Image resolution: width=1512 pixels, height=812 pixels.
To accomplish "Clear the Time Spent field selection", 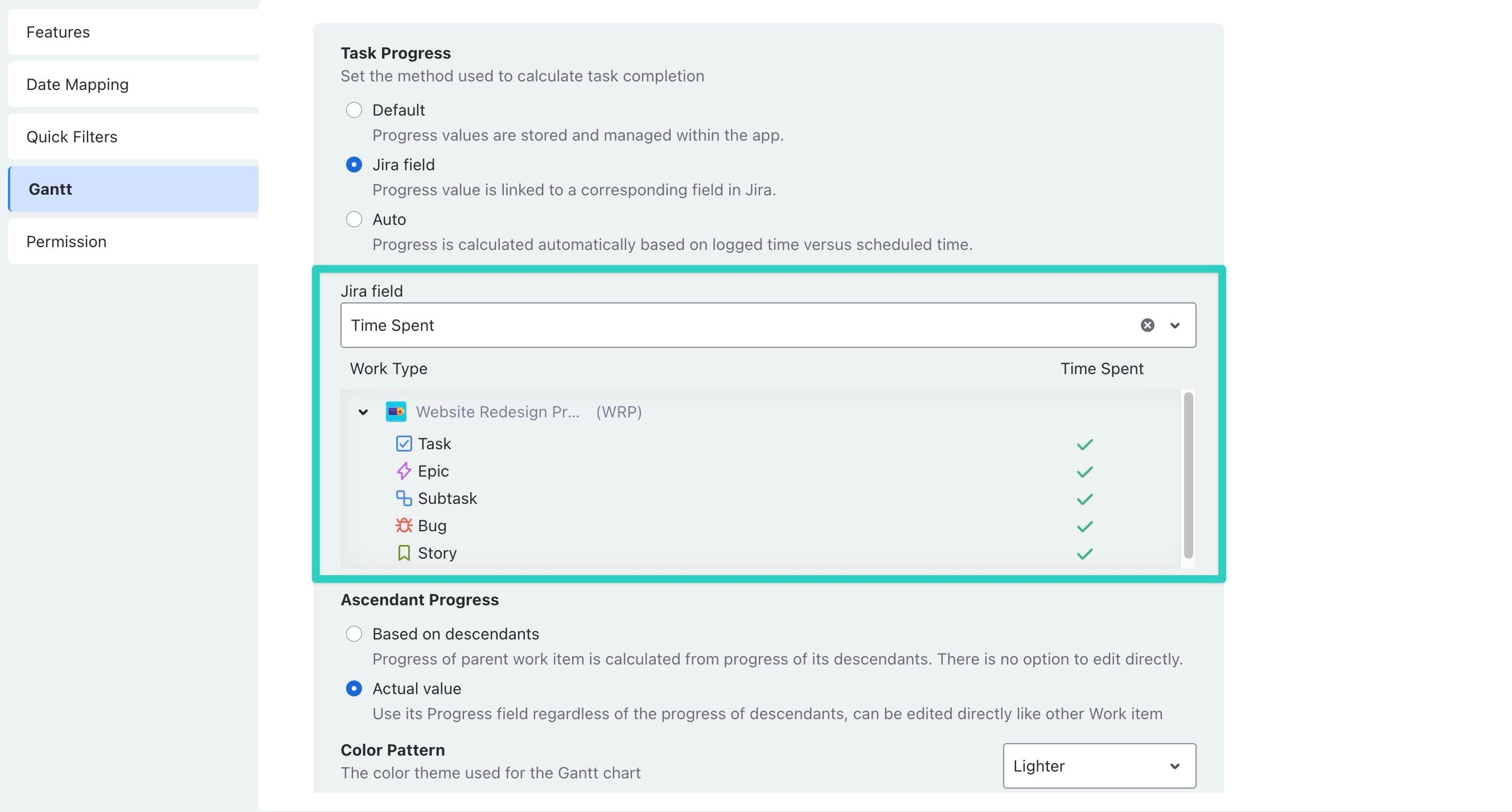I will [x=1148, y=325].
